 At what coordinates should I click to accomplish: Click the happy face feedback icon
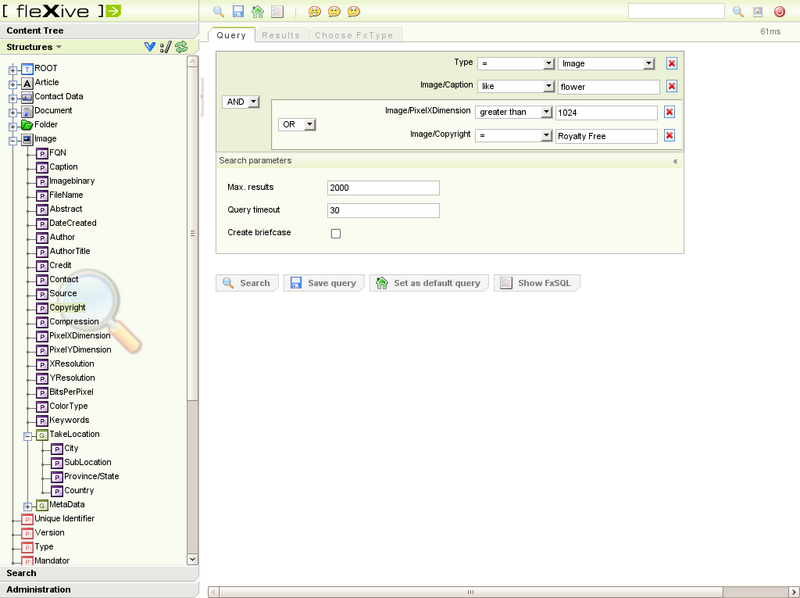pyautogui.click(x=314, y=10)
